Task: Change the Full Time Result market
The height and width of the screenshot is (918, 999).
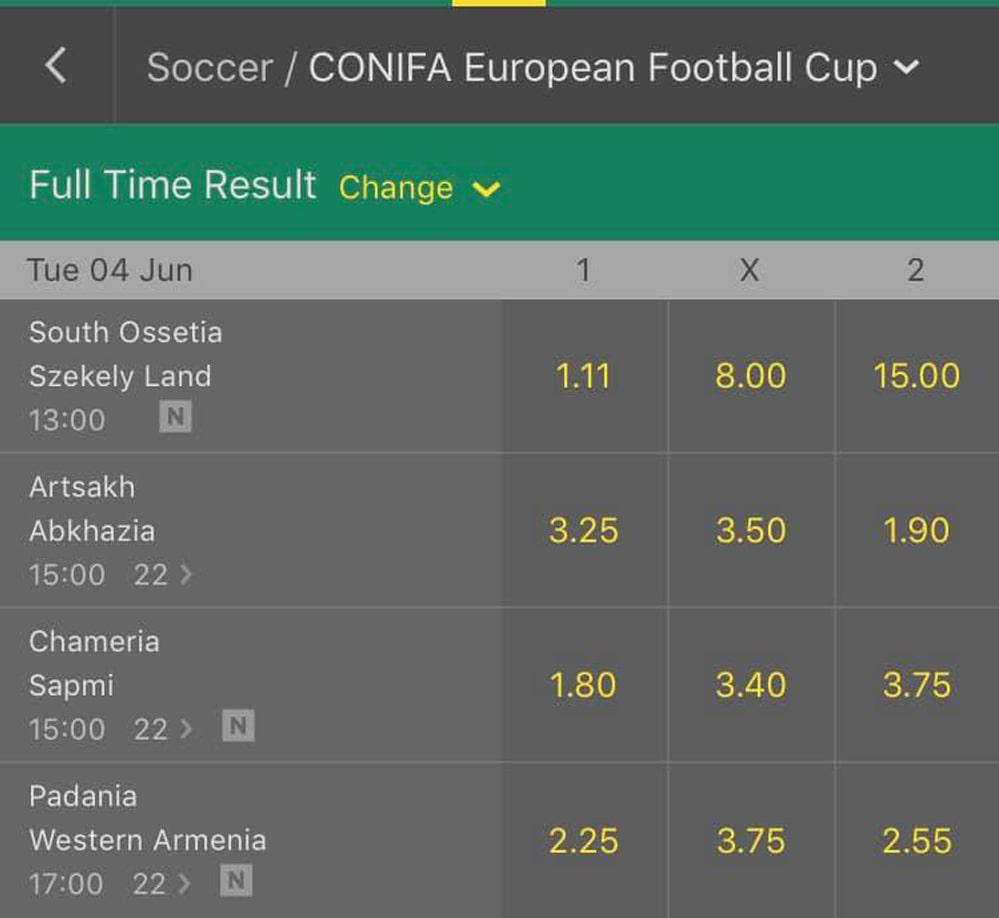Action: tap(419, 187)
